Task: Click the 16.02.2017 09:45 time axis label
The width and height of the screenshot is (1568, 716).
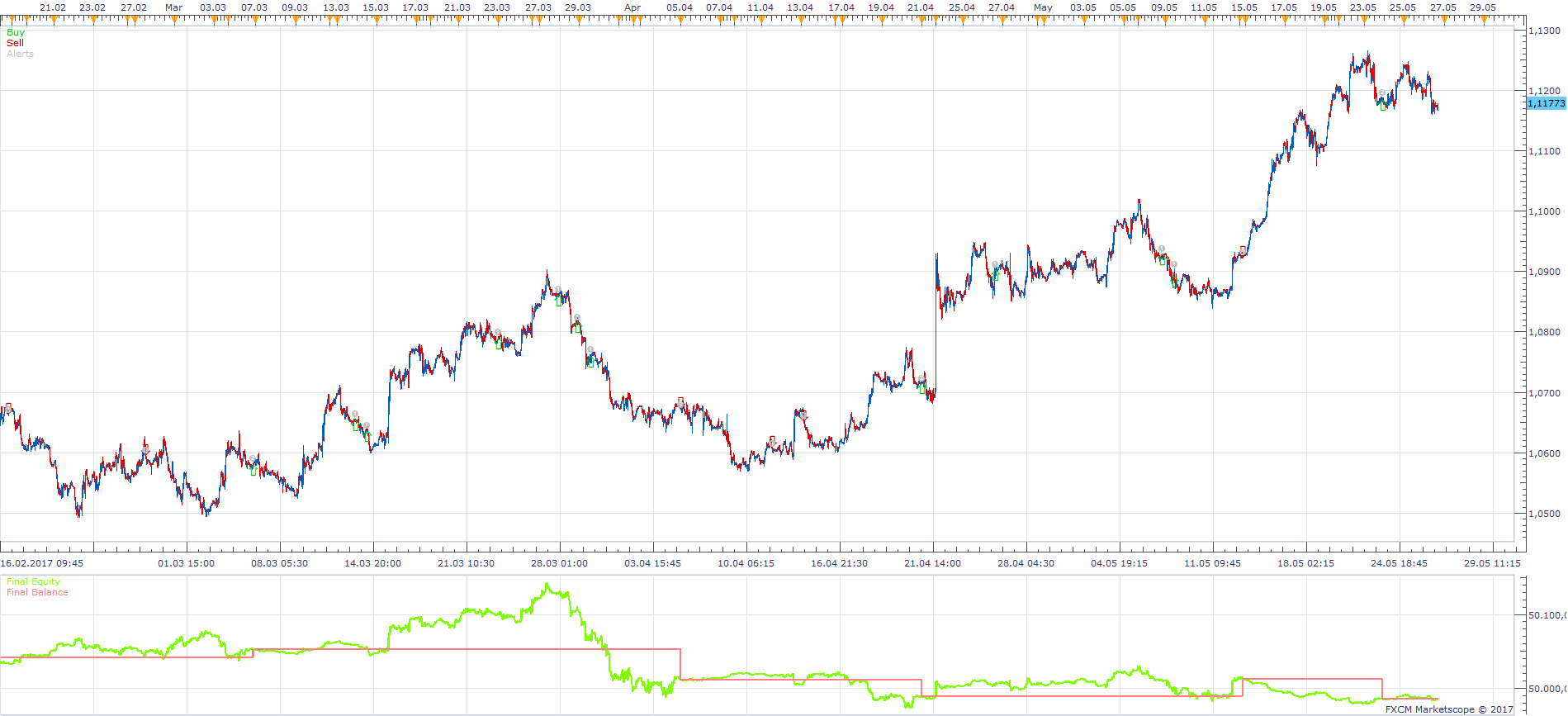Action: (x=42, y=563)
